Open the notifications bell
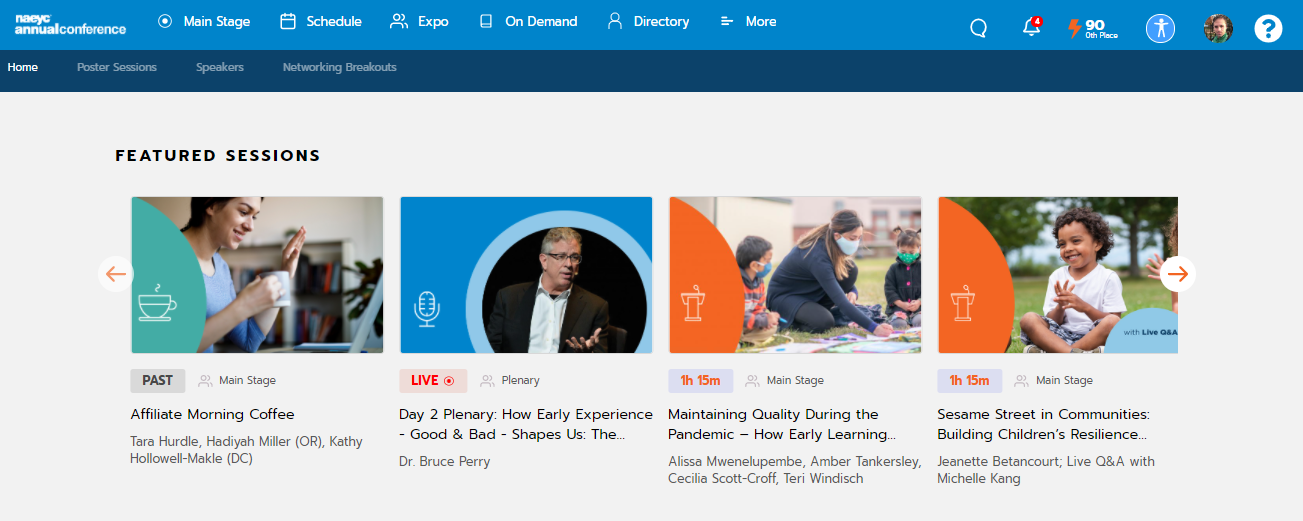This screenshot has width=1303, height=521. pos(1032,27)
